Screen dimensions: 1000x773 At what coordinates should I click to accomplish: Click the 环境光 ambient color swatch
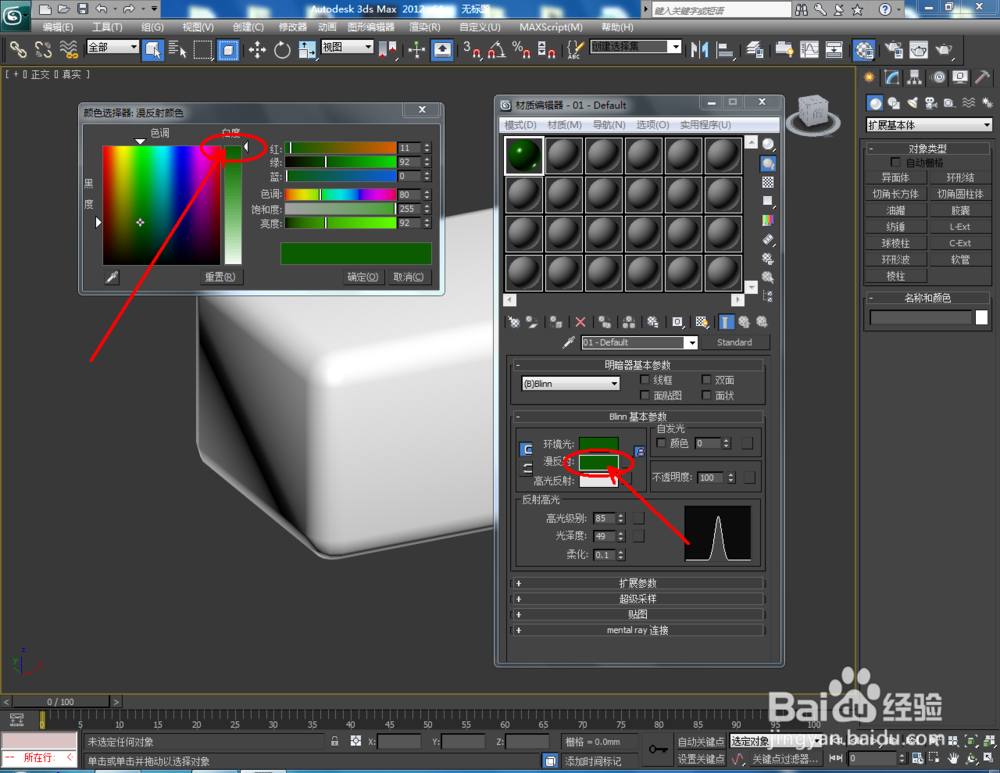point(599,443)
